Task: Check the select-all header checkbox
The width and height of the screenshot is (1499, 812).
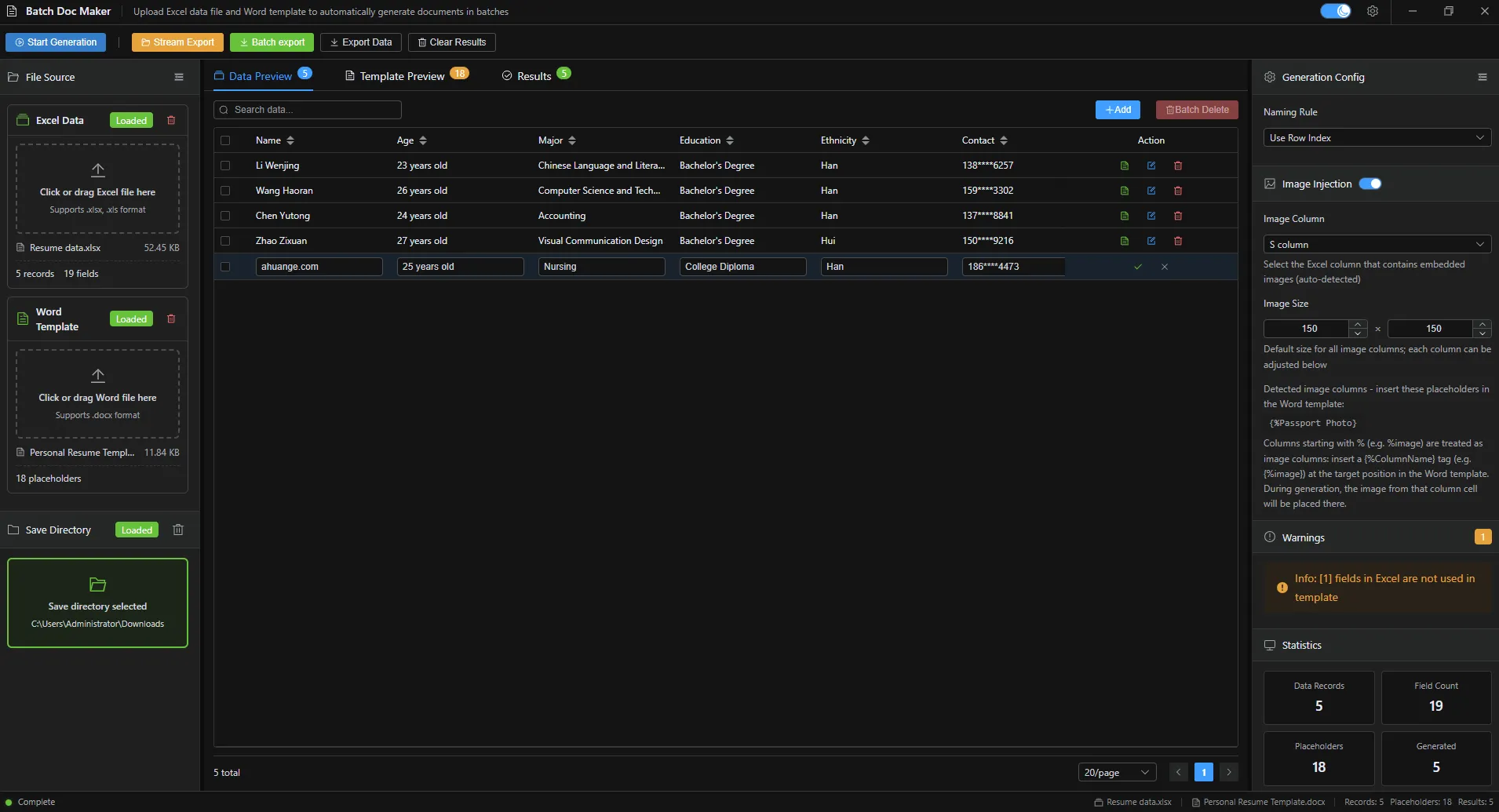Action: click(225, 140)
